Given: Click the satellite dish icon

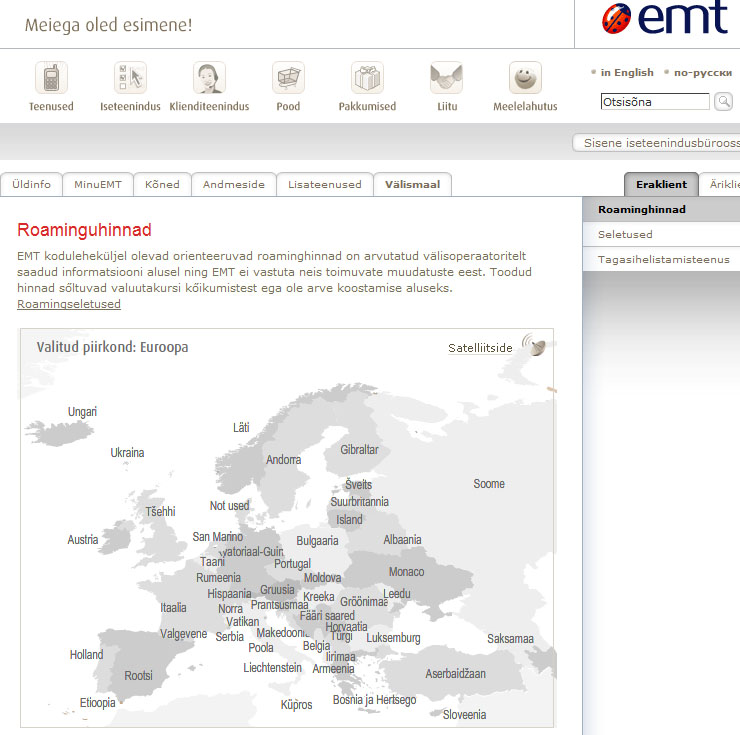Looking at the screenshot, I should coord(534,345).
